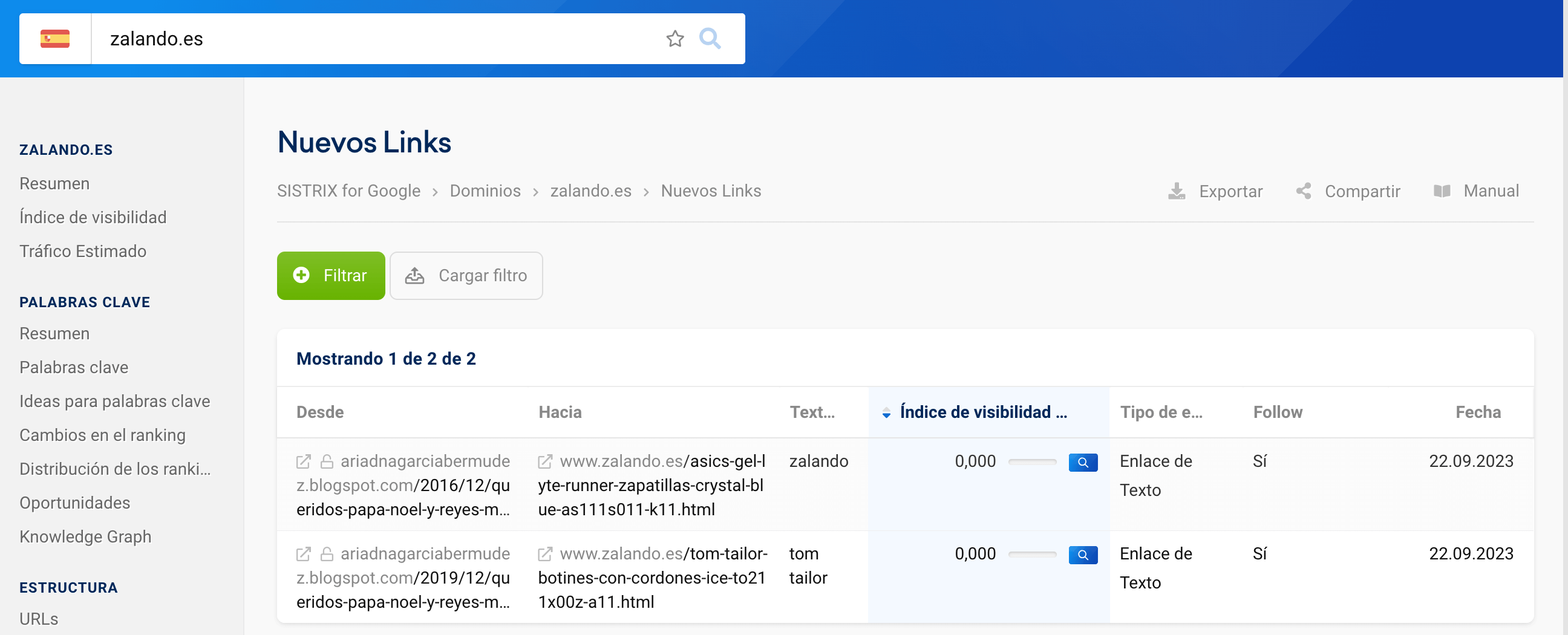Click the Compartir share icon

click(x=1303, y=191)
